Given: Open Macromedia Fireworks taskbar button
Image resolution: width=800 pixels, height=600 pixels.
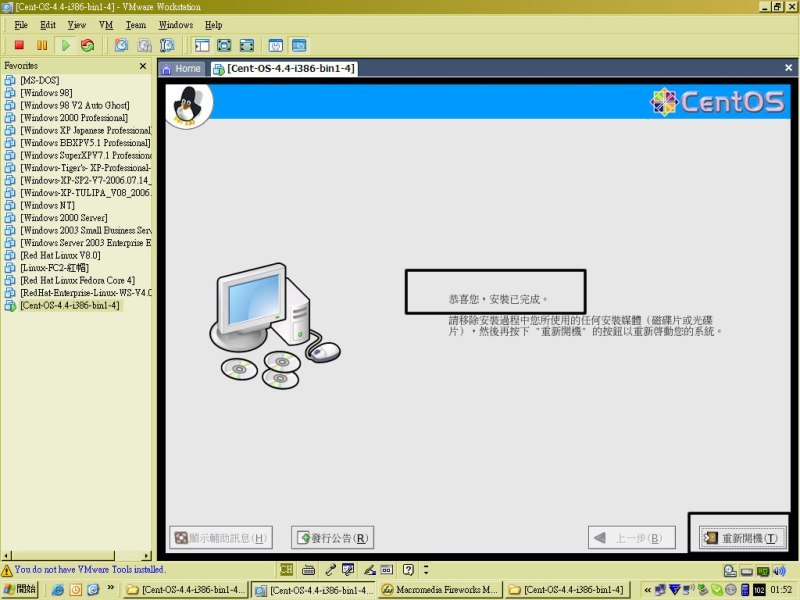Looking at the screenshot, I should (441, 589).
